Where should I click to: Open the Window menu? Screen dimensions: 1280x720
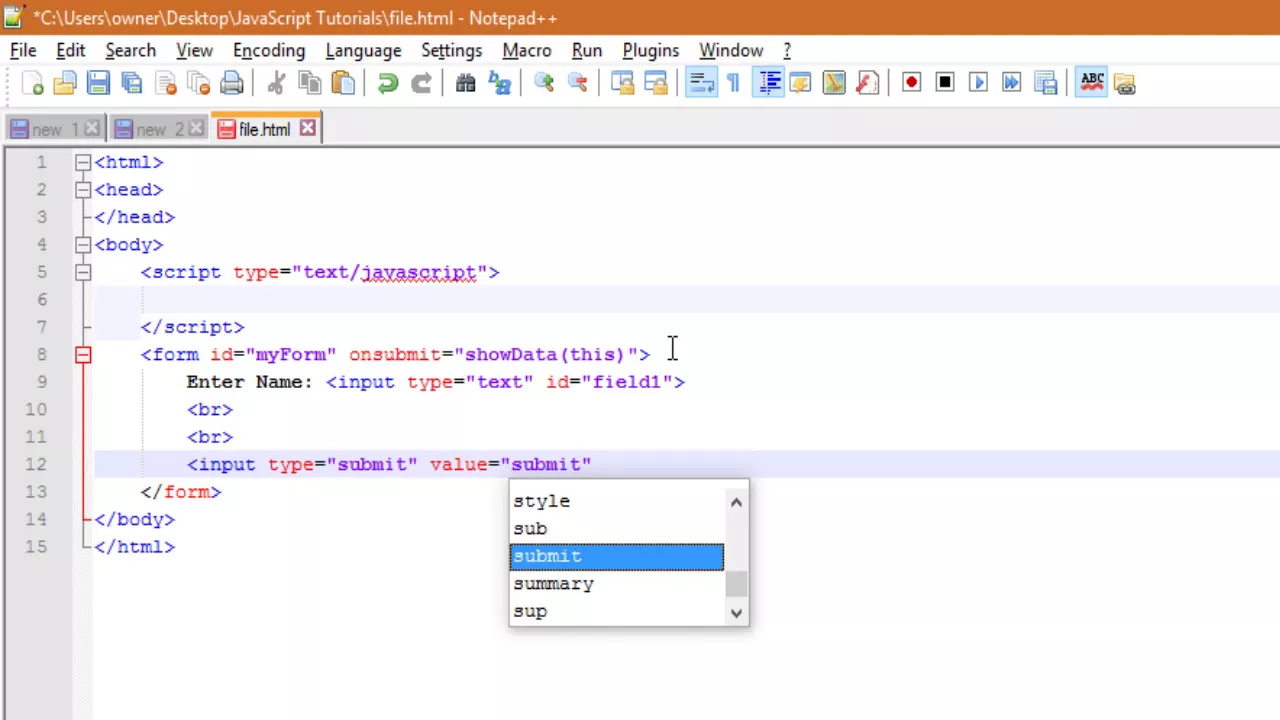tap(730, 50)
